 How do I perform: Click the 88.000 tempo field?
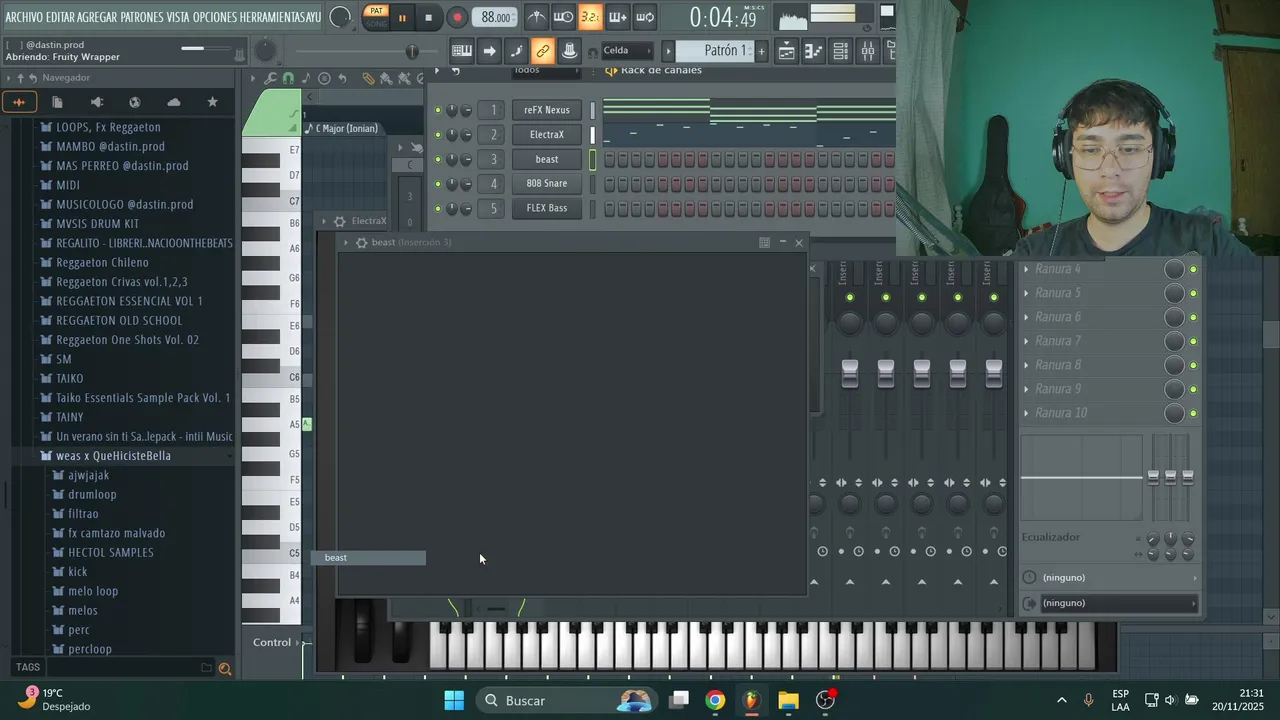point(495,17)
